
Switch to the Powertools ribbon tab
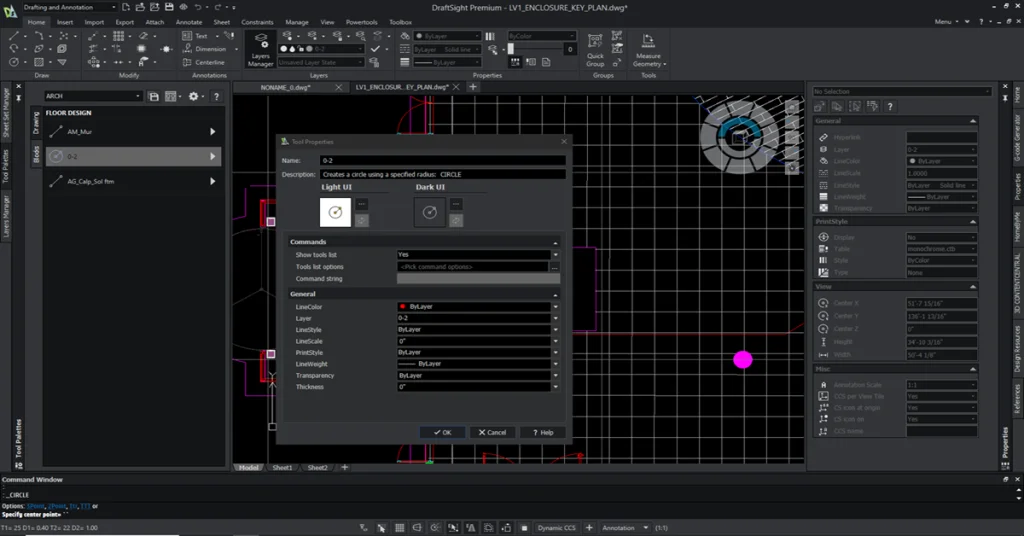click(362, 21)
